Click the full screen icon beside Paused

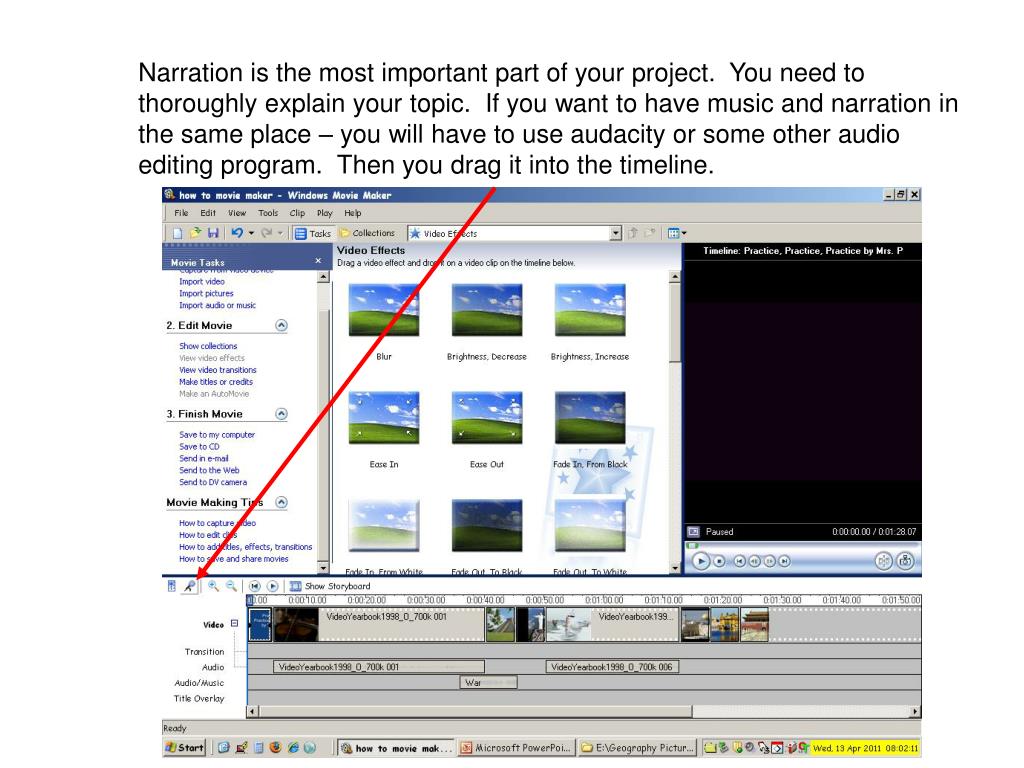pos(694,532)
